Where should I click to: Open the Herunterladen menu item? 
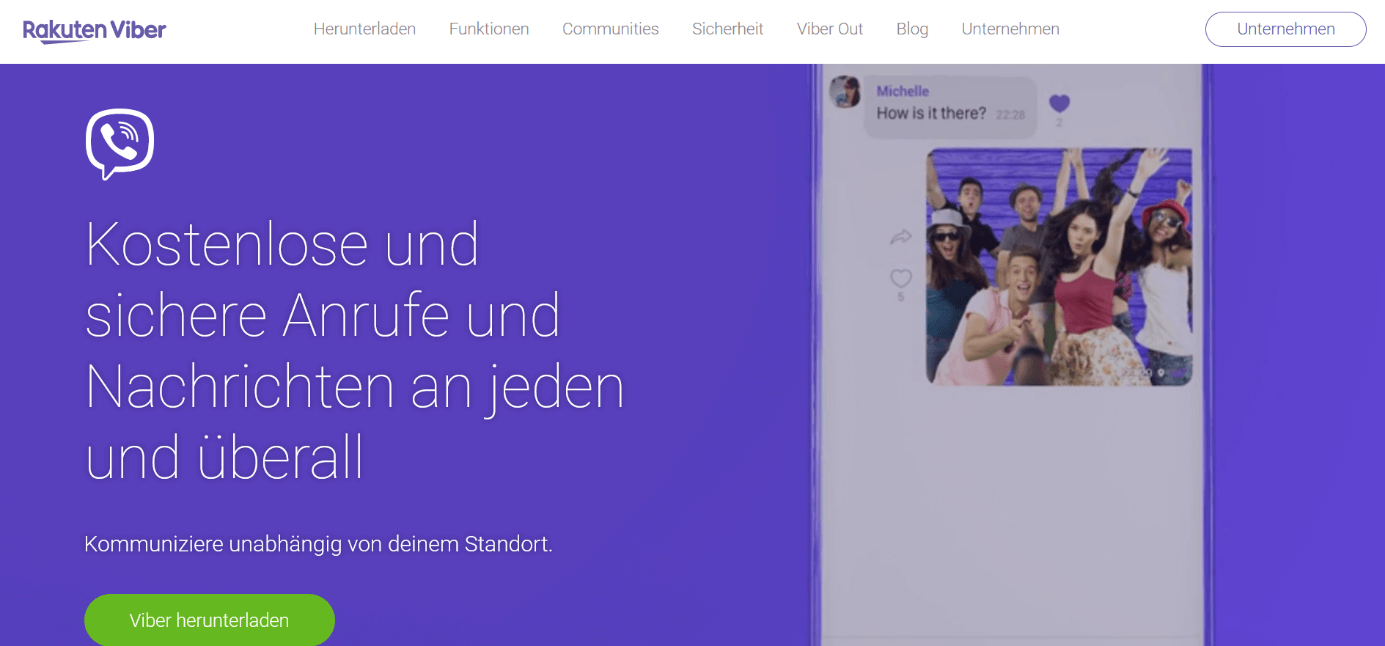(x=364, y=29)
